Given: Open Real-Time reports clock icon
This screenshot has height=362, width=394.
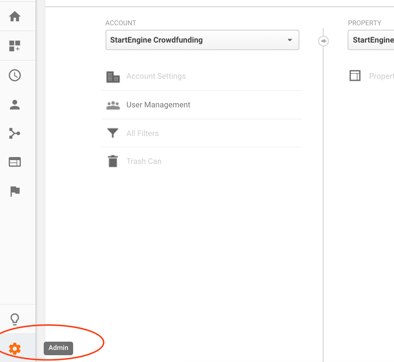Looking at the screenshot, I should (15, 75).
